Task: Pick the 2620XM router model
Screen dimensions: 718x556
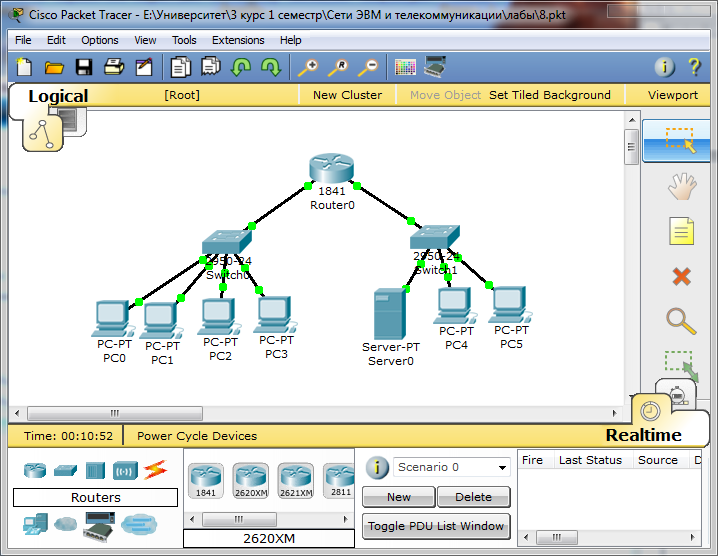Action: 251,480
